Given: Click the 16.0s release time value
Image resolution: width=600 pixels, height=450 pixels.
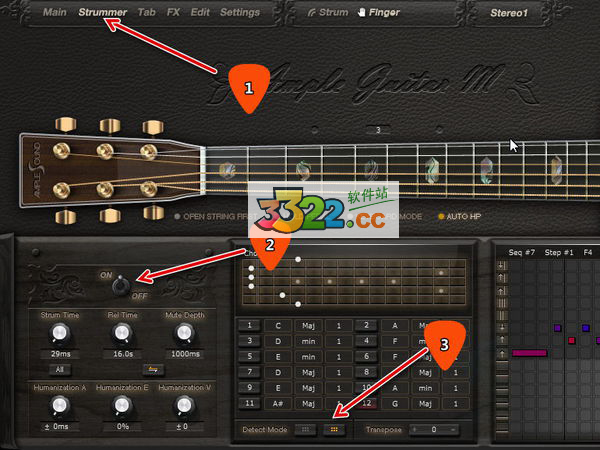Looking at the screenshot, I should coord(123,354).
